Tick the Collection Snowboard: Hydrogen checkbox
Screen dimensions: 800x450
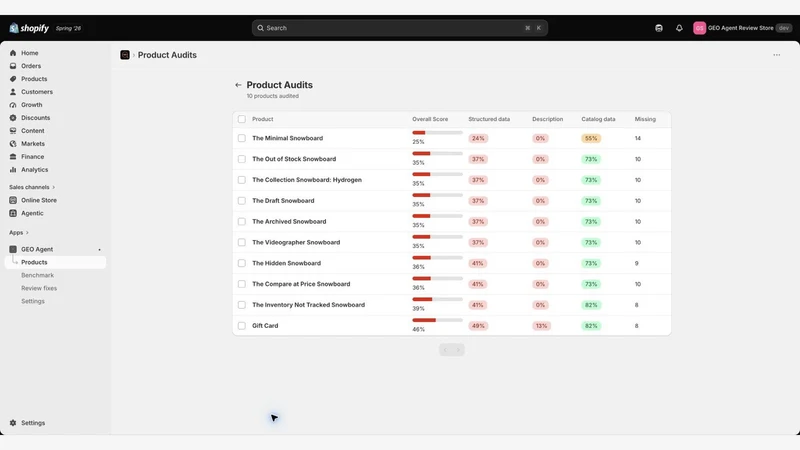click(242, 180)
